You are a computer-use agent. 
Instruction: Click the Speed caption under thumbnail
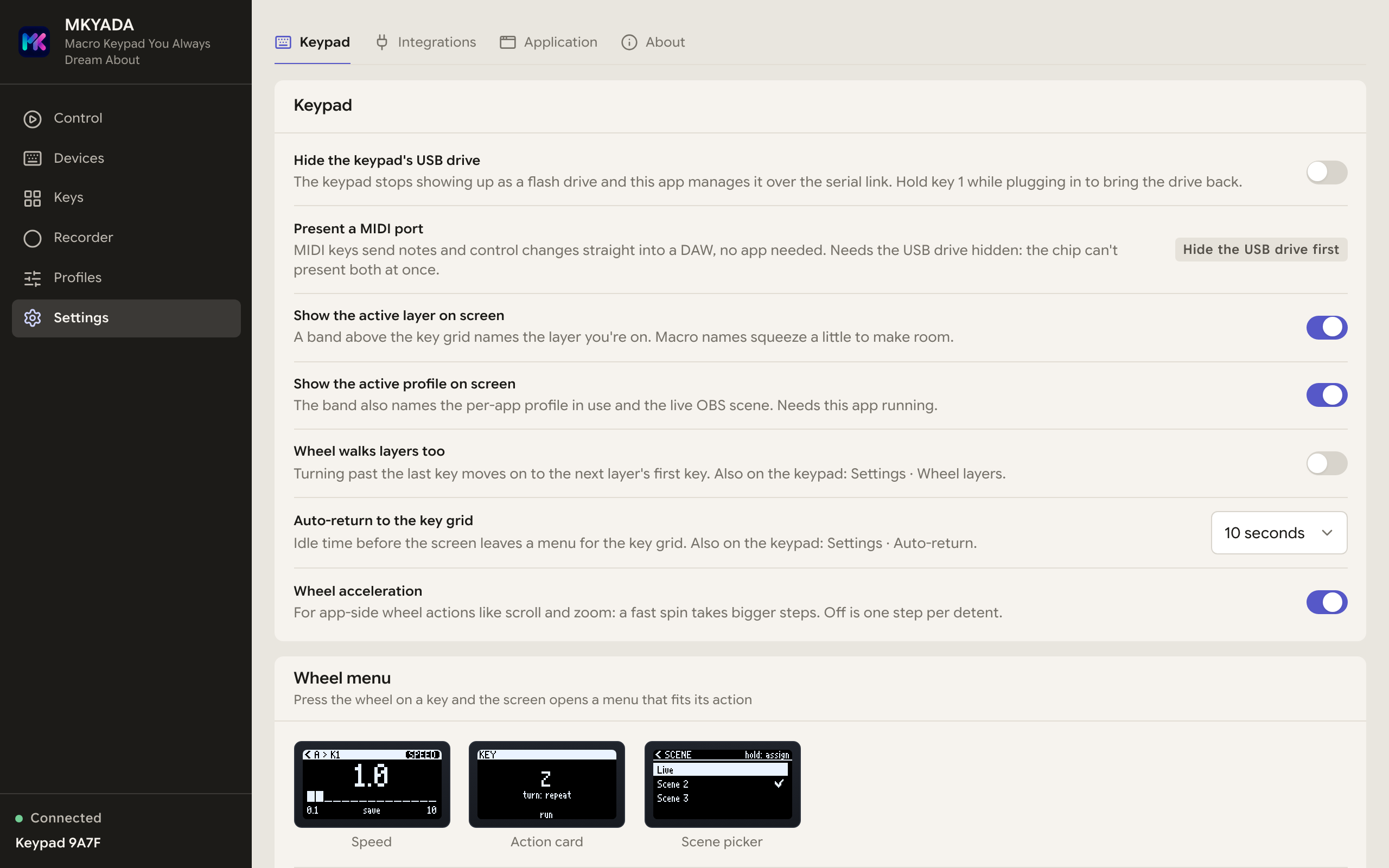(x=371, y=842)
